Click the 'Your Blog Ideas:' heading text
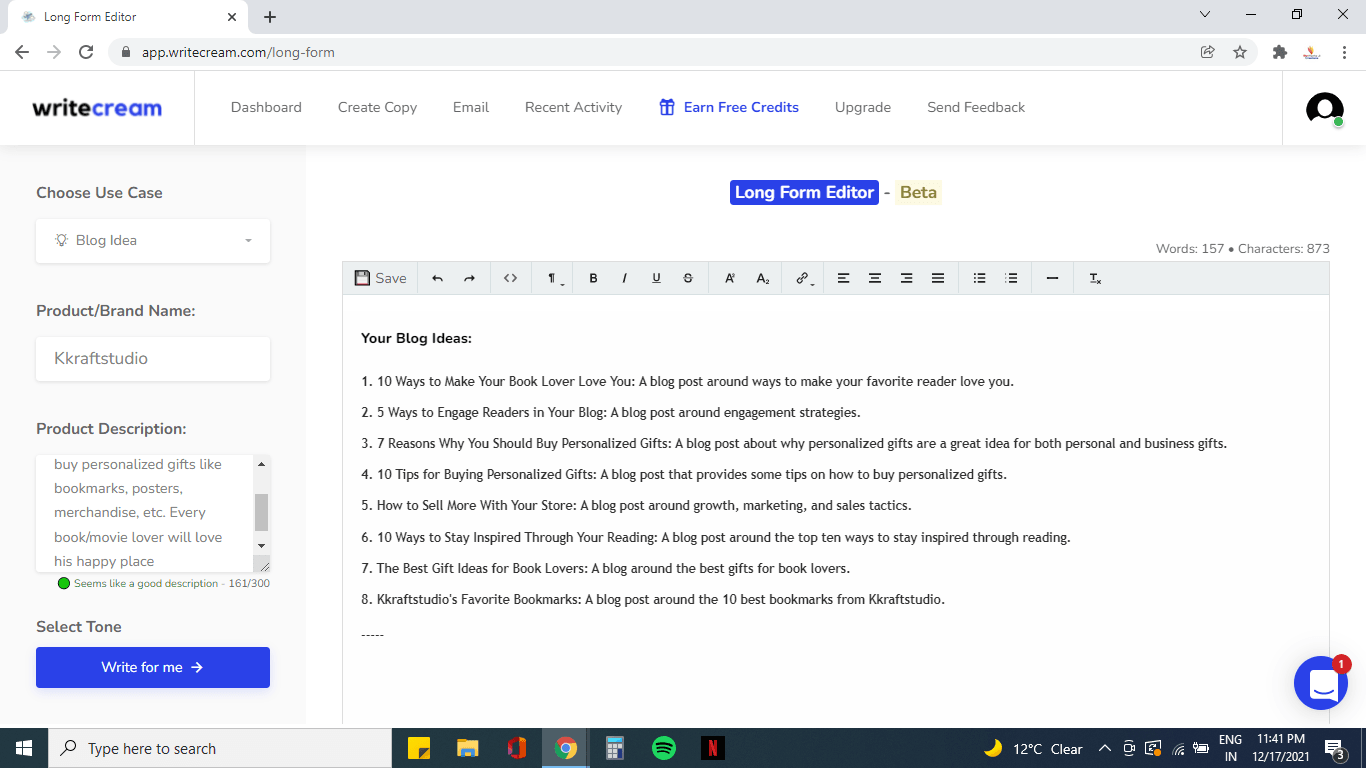The width and height of the screenshot is (1366, 768). (x=416, y=338)
